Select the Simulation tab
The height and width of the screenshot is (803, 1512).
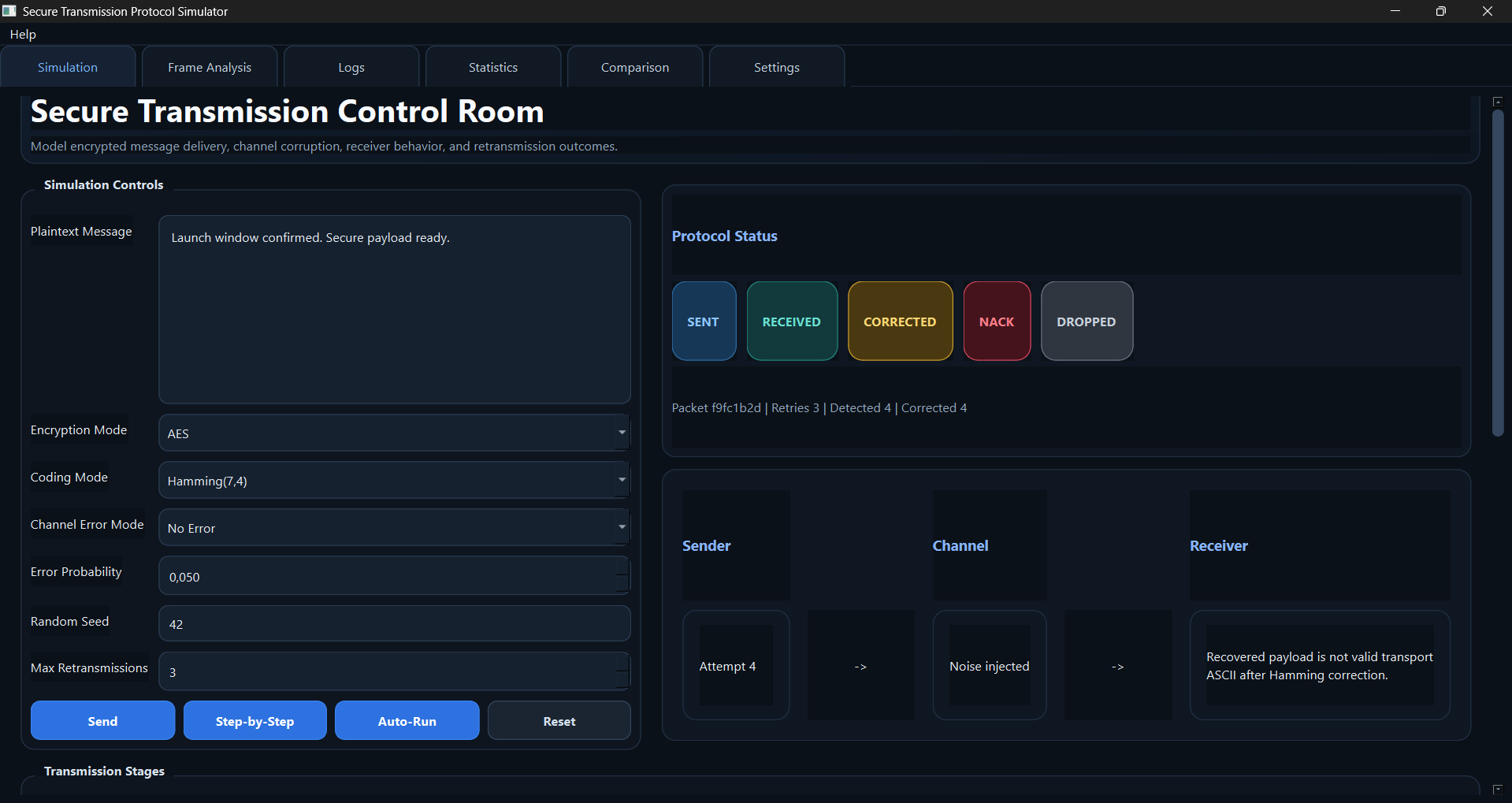(x=68, y=67)
